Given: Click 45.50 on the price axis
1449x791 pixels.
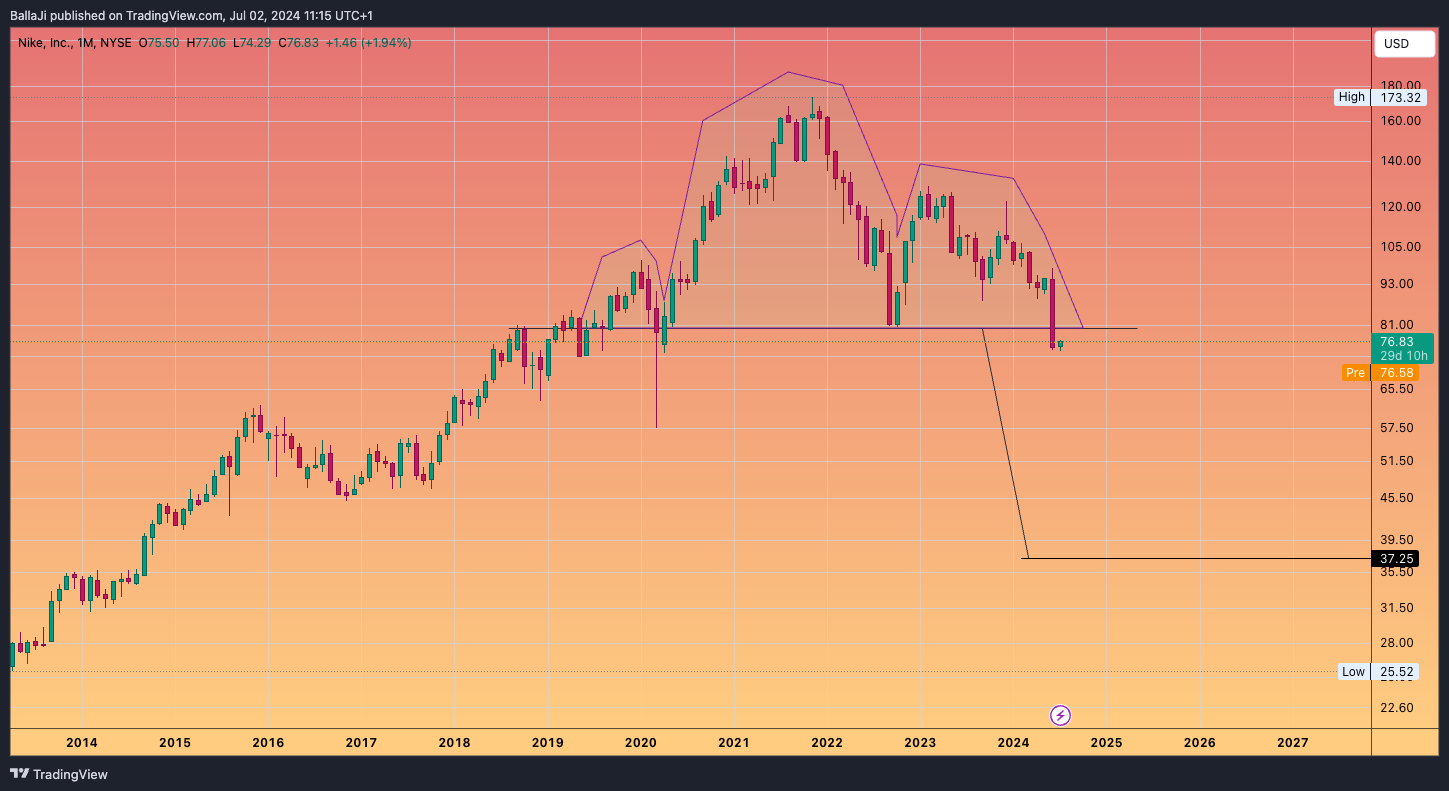Looking at the screenshot, I should pyautogui.click(x=1397, y=498).
